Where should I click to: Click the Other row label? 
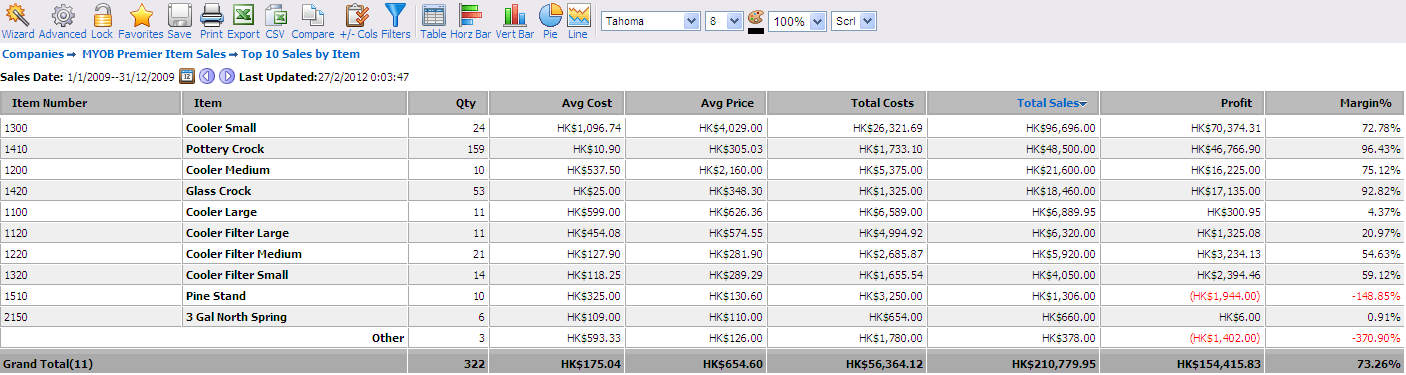387,338
